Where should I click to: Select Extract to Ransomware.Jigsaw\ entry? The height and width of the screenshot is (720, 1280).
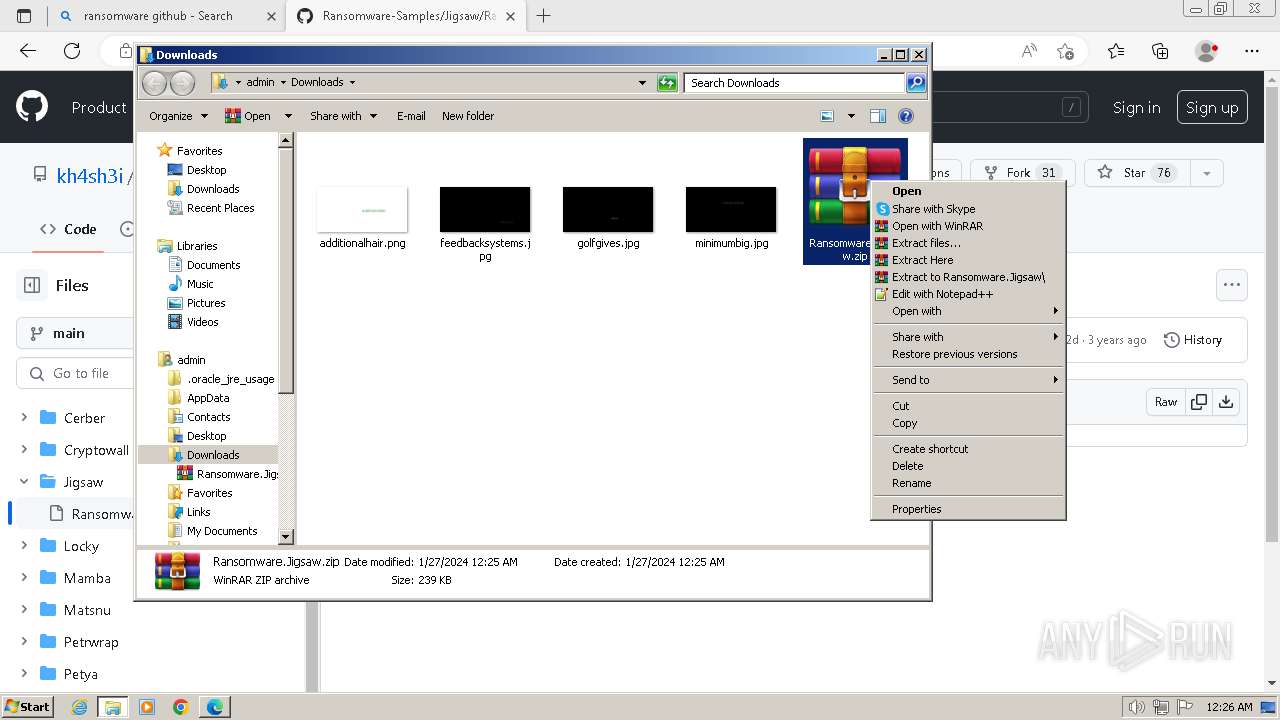pos(968,277)
